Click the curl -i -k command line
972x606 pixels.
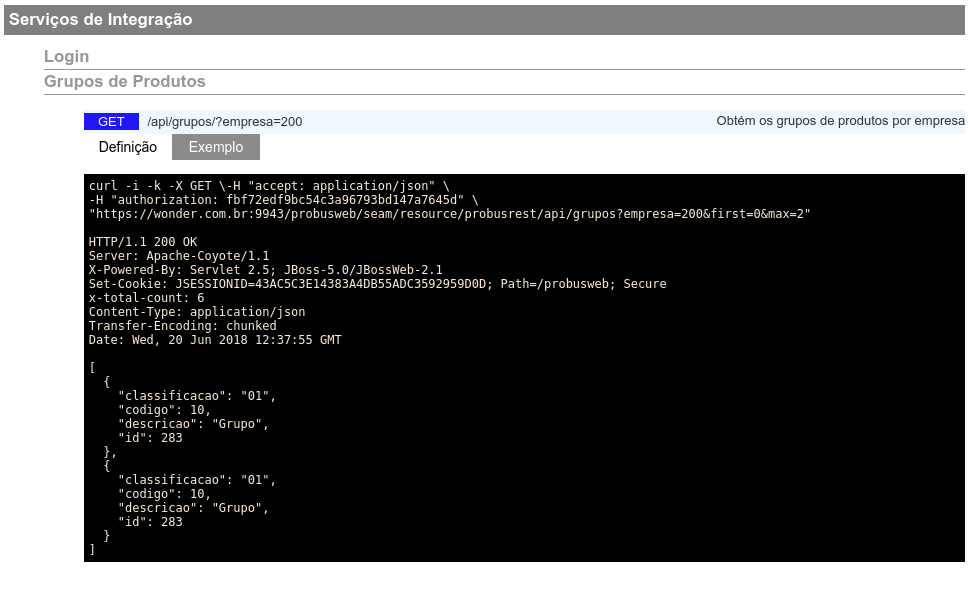269,185
